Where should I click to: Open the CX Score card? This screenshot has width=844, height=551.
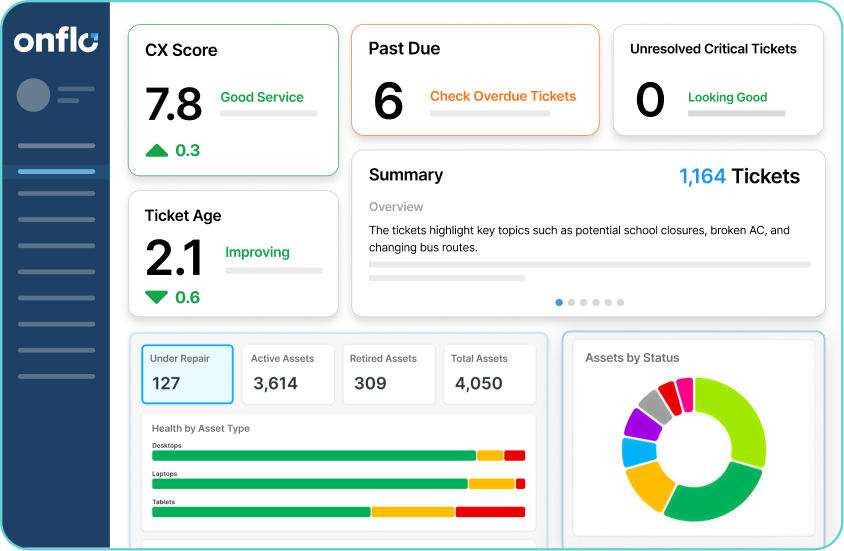(234, 100)
